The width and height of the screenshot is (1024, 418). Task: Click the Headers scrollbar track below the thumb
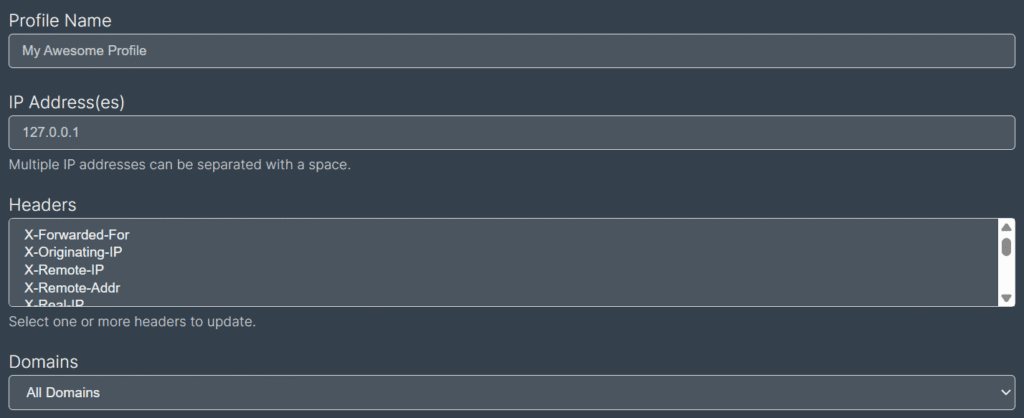(1006, 275)
